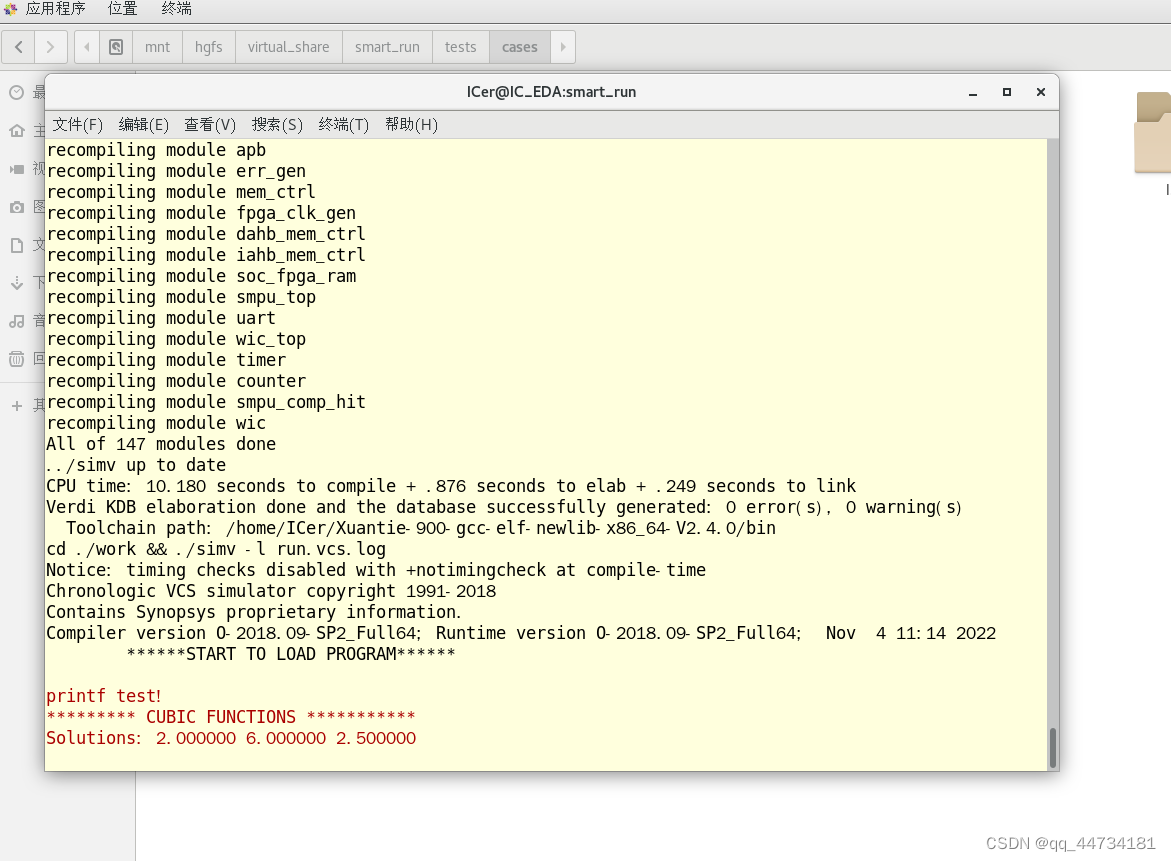
Task: Jump to the tests breadcrumb folder
Action: point(460,46)
